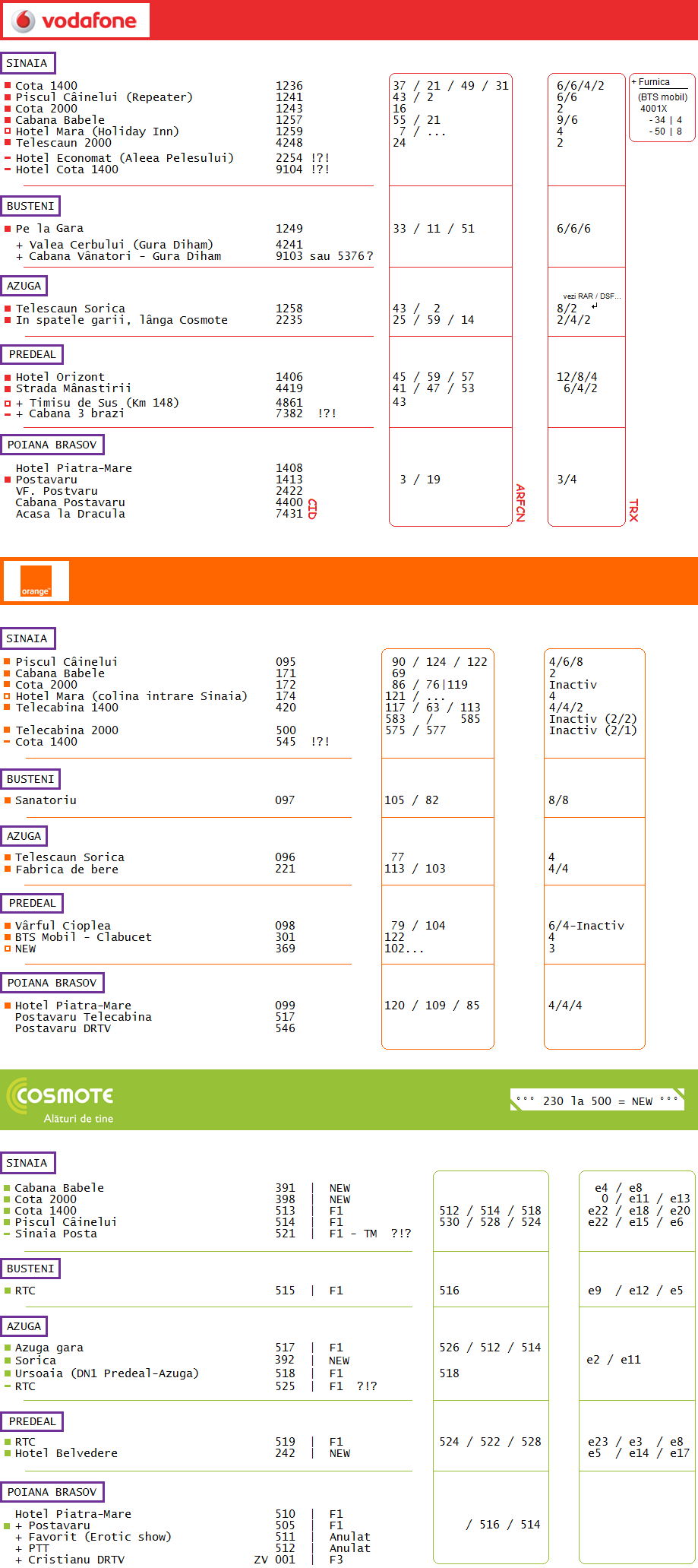Click 'Hotel Mara (colina intrare Sinaia)' entry

point(131,696)
